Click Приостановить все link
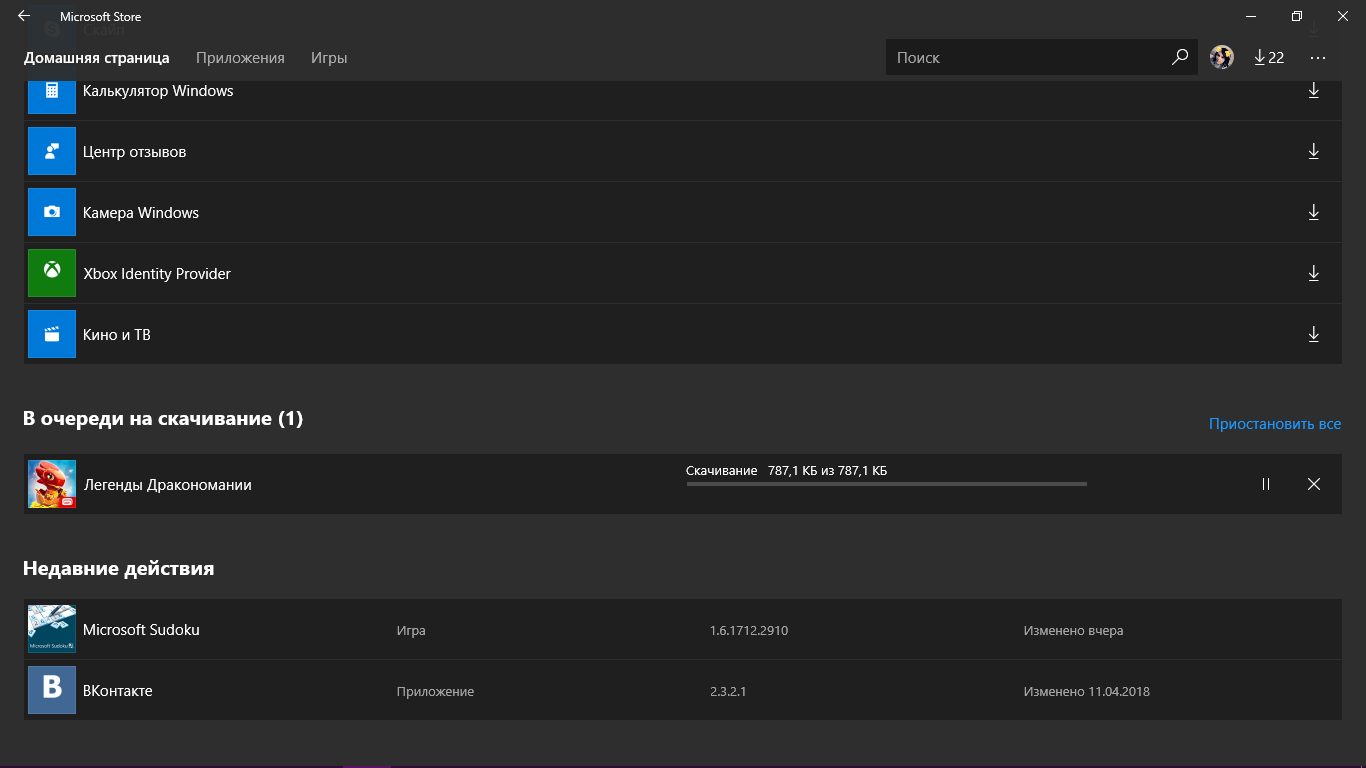The width and height of the screenshot is (1366, 768). pyautogui.click(x=1275, y=424)
